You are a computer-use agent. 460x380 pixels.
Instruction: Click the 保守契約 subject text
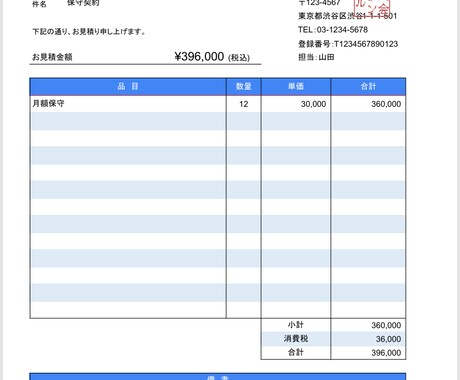tap(83, 3)
